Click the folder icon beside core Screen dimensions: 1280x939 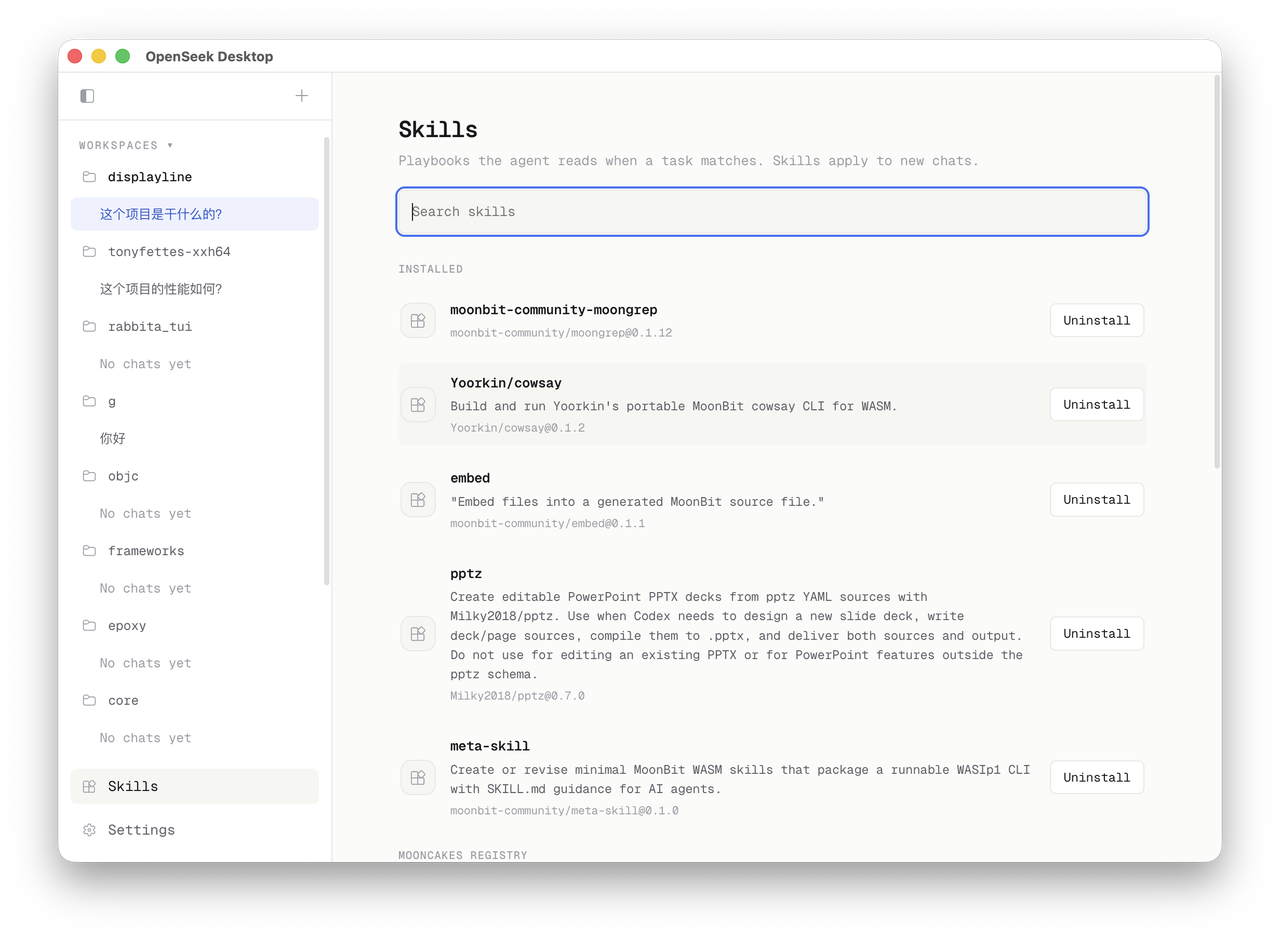coord(89,701)
